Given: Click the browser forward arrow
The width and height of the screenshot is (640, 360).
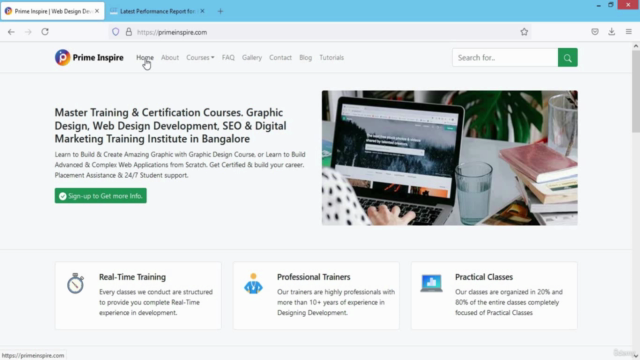Looking at the screenshot, I should (28, 32).
